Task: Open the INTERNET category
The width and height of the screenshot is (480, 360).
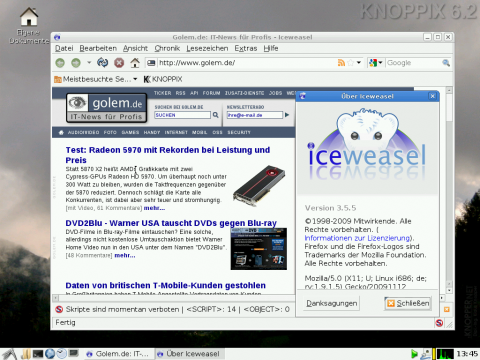Action: pos(176,132)
